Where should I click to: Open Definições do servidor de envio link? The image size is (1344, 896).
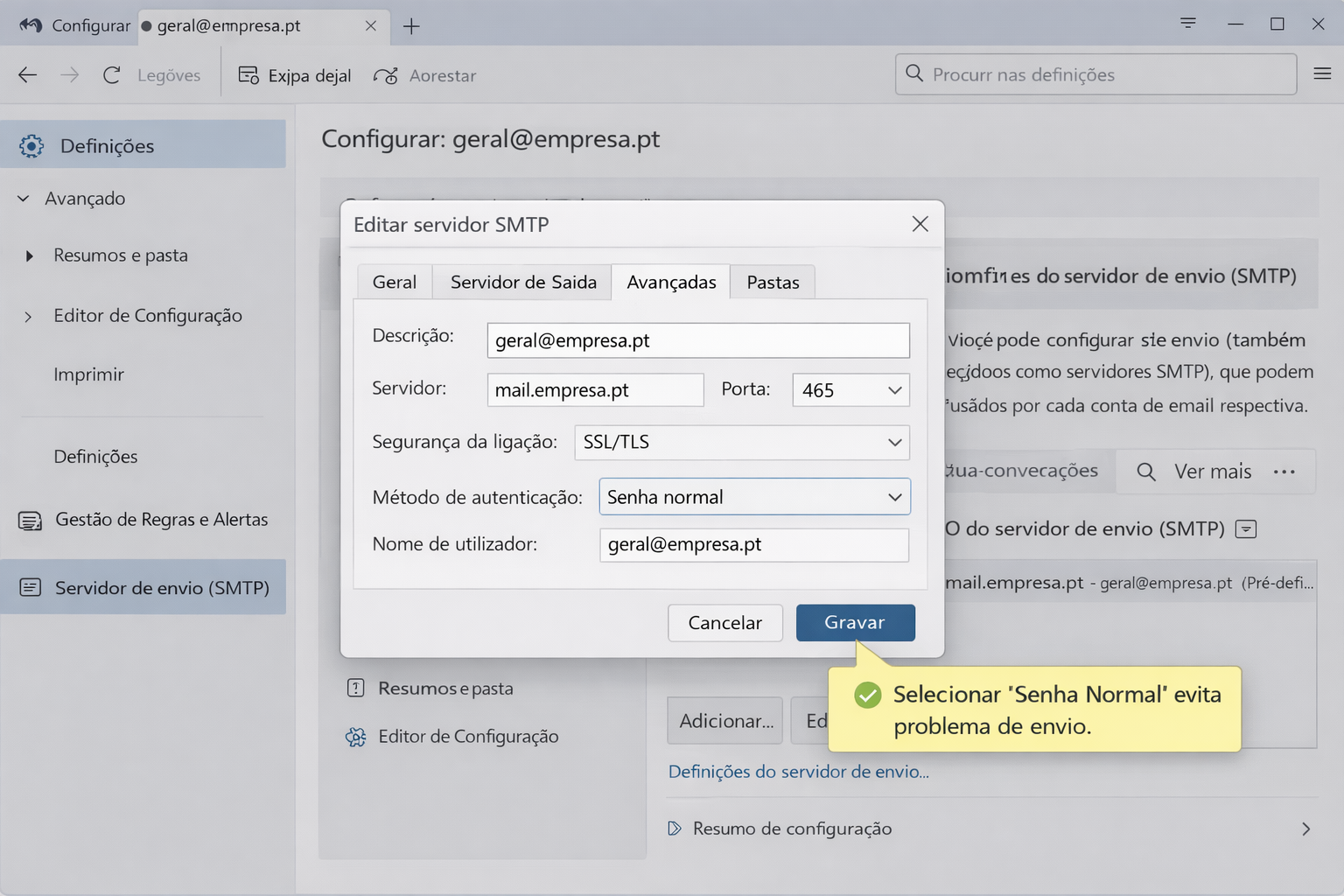(x=798, y=772)
